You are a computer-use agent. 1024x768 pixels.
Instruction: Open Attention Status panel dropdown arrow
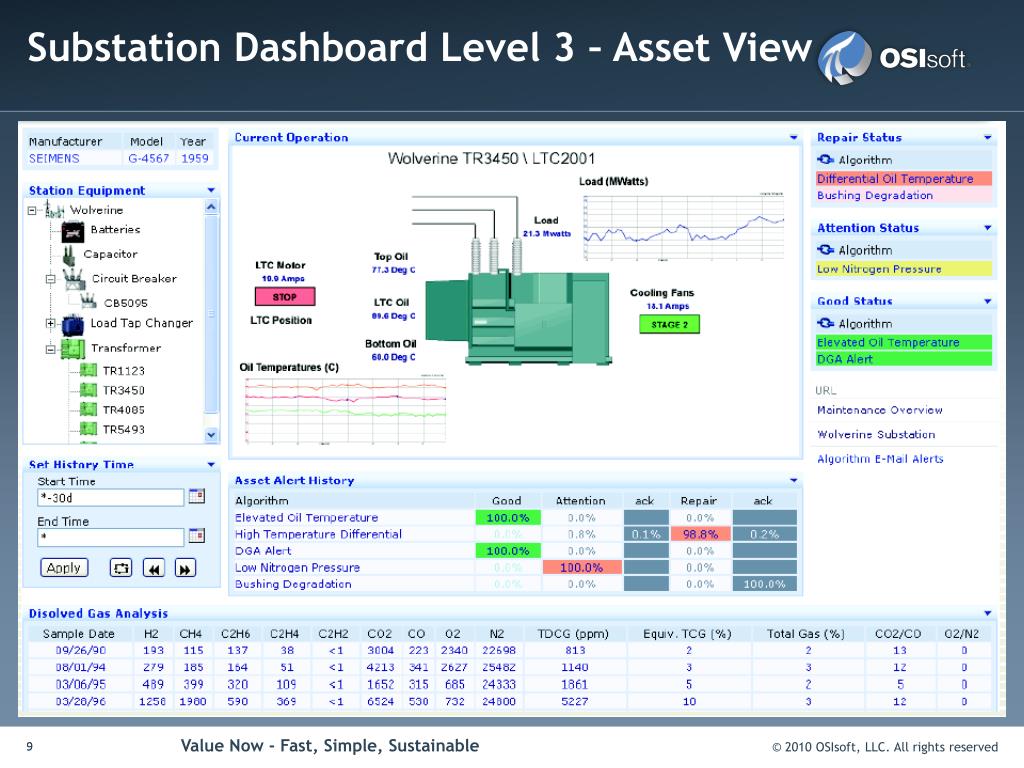tap(987, 228)
